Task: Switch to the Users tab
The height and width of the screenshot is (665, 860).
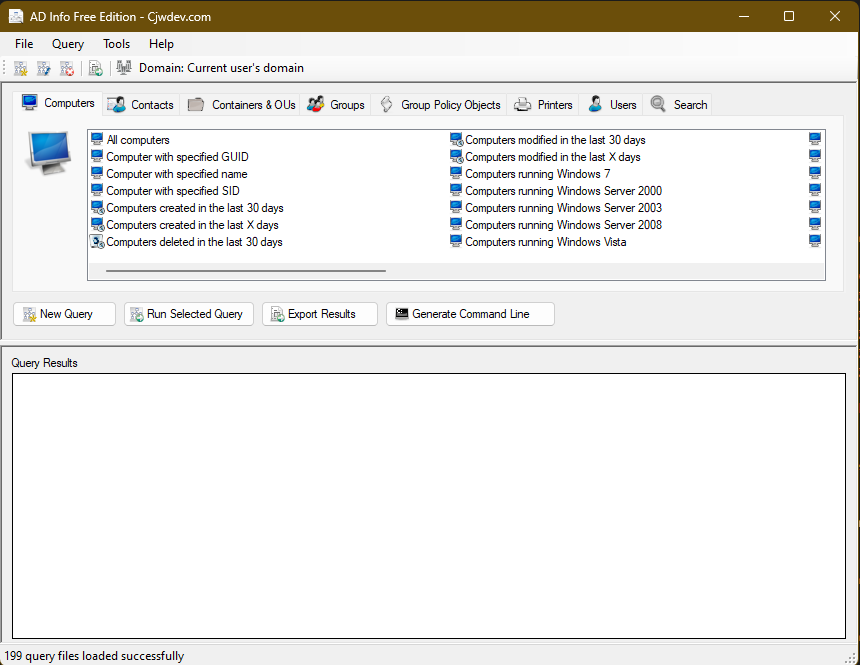Action: tap(612, 105)
